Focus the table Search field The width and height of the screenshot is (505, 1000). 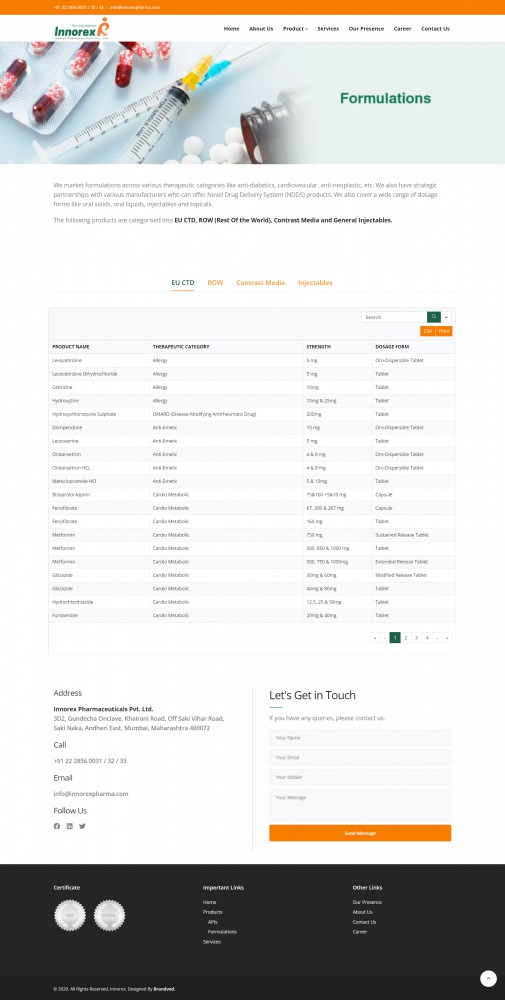point(394,317)
